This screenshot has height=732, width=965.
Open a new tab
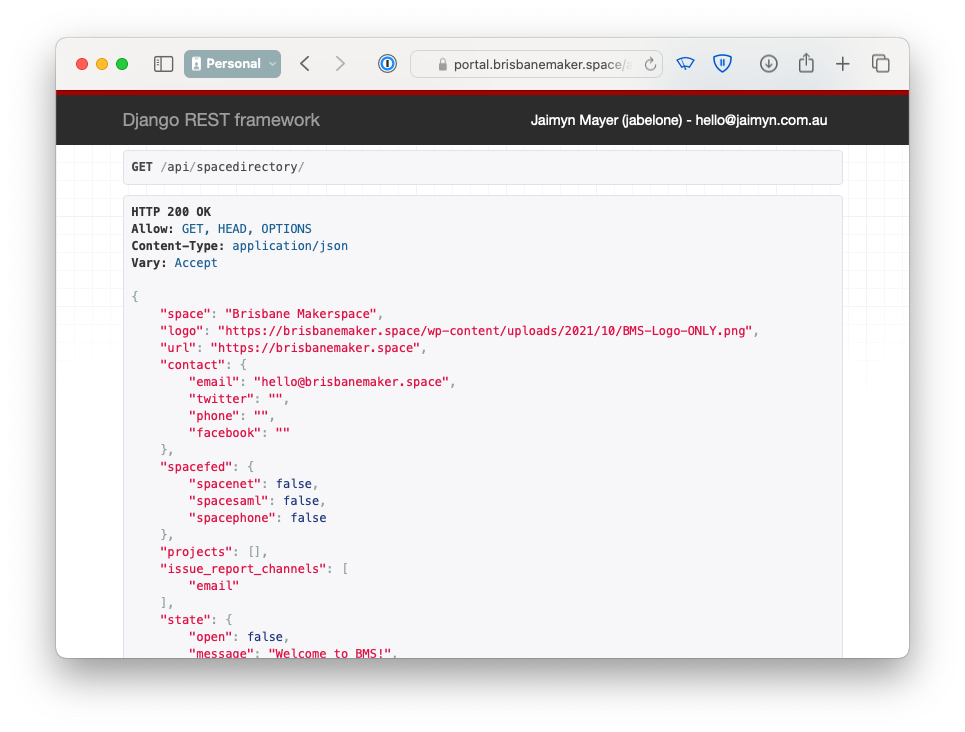[x=843, y=64]
